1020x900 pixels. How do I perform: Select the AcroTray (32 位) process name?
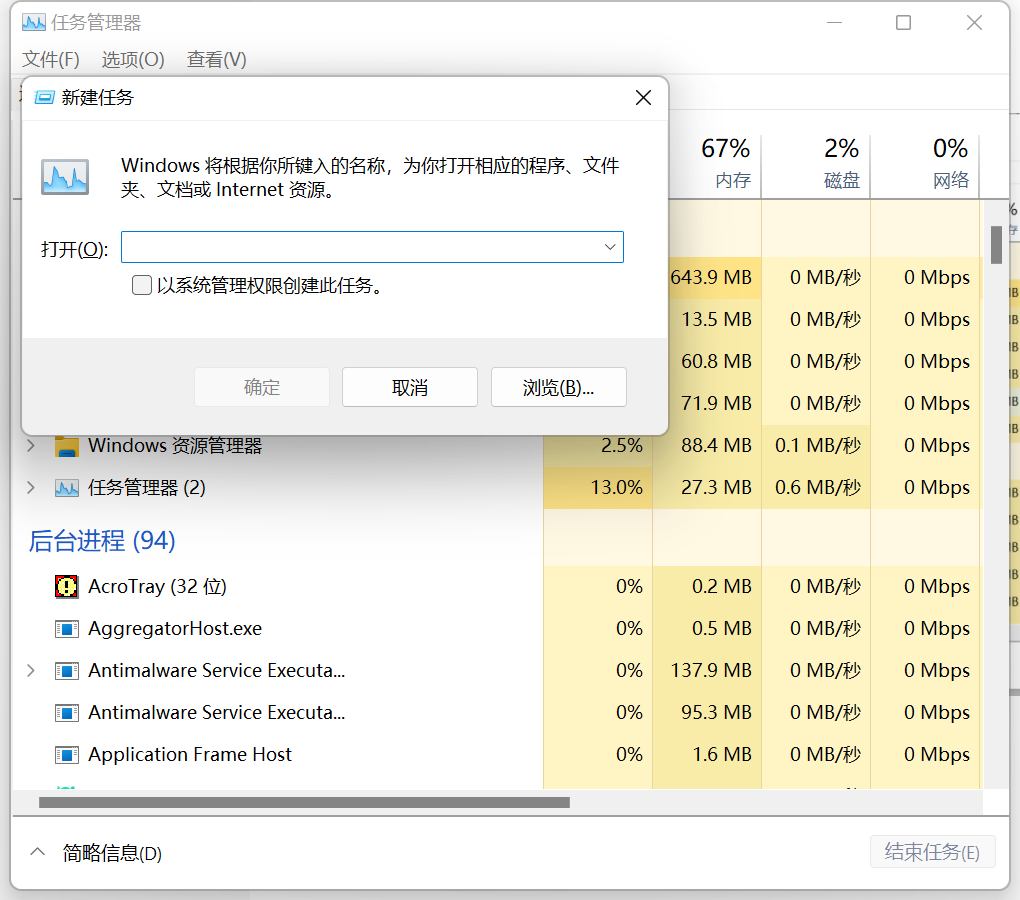[157, 587]
